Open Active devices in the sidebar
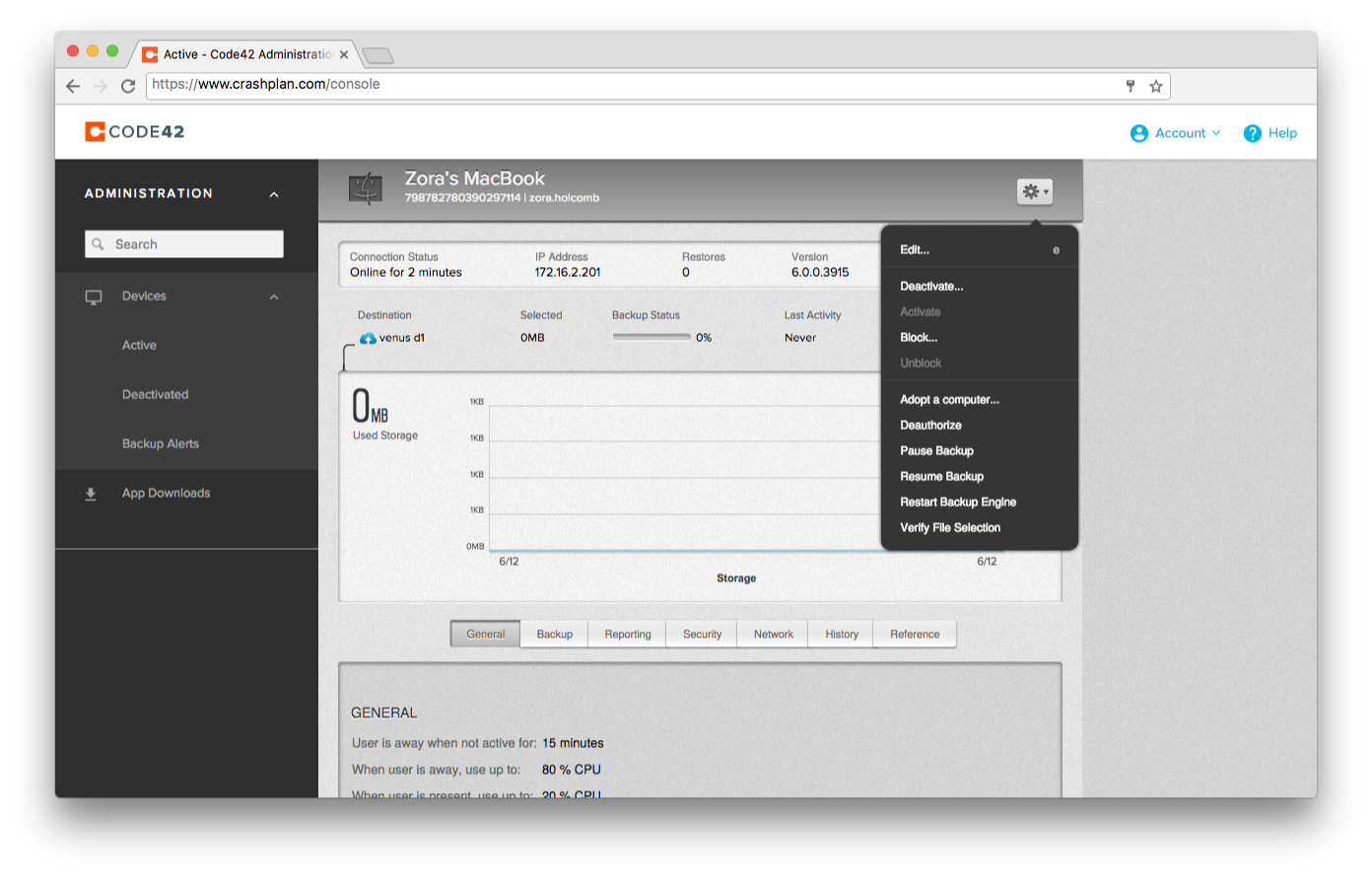1372x876 pixels. point(139,346)
